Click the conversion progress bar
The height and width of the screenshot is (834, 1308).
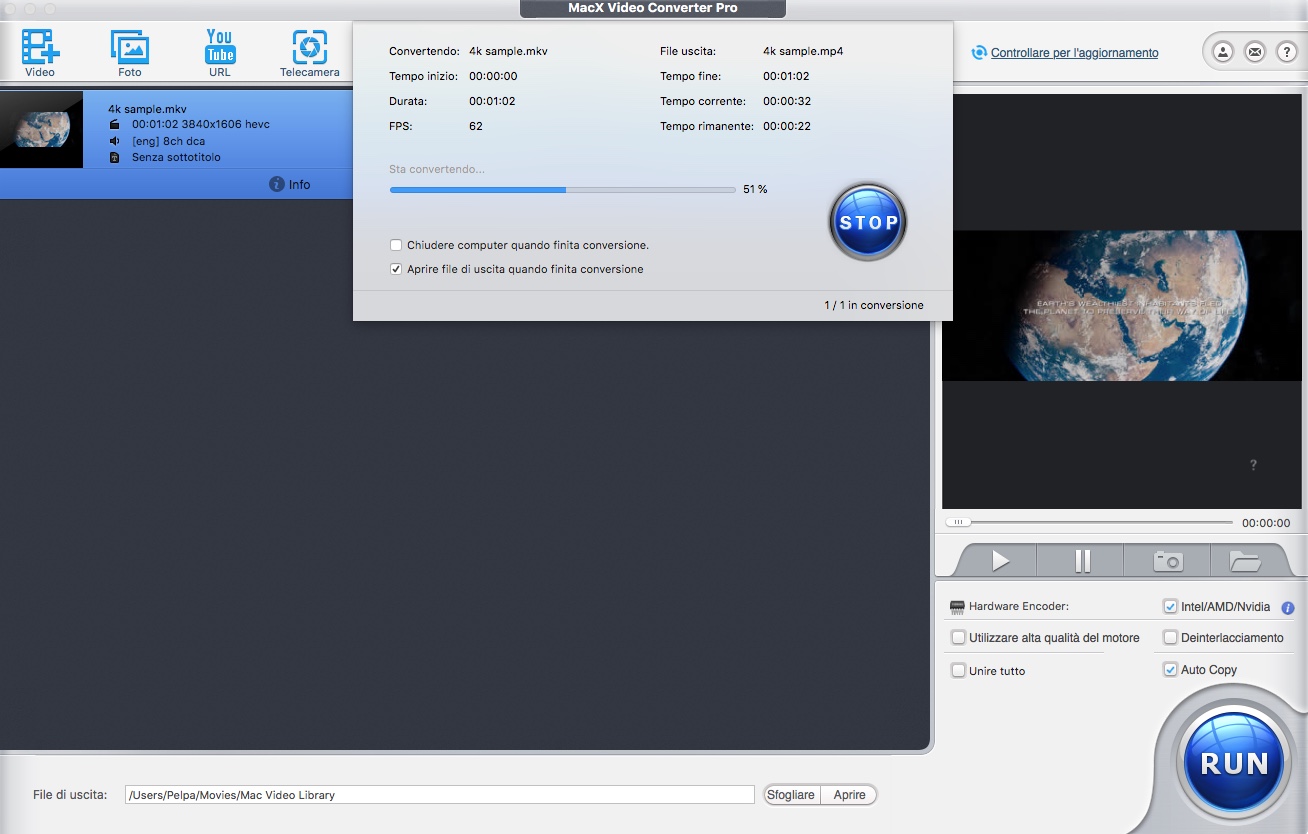click(563, 189)
